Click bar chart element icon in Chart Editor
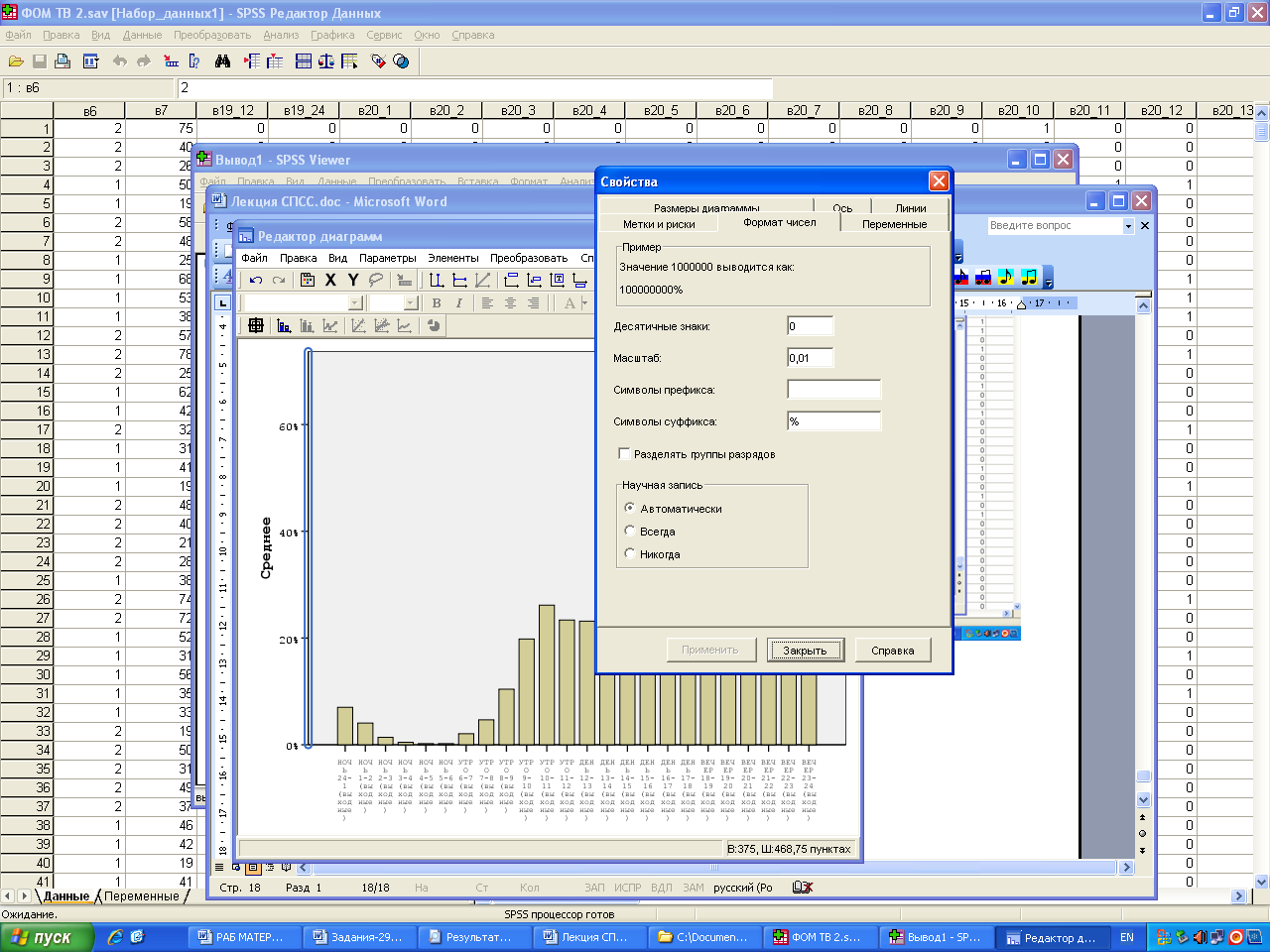The width and height of the screenshot is (1270, 952). coord(284,325)
